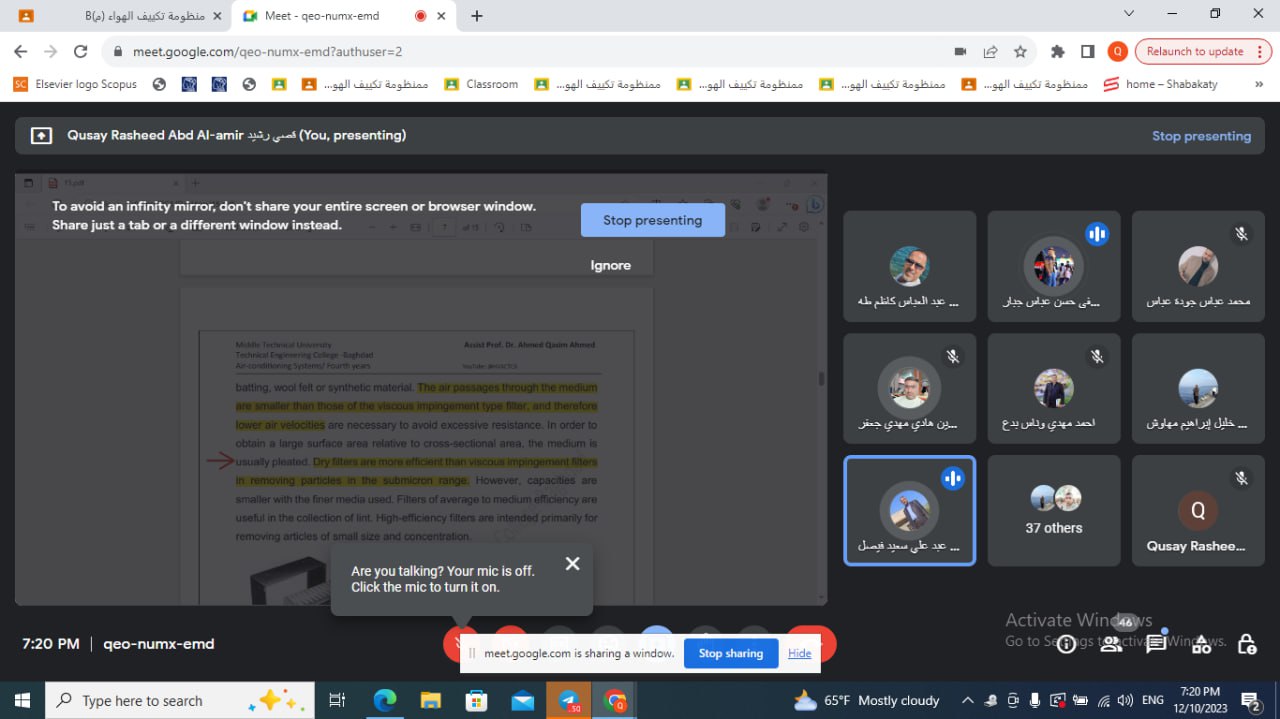
Task: Reload the Google Meet page
Action: coord(81,52)
